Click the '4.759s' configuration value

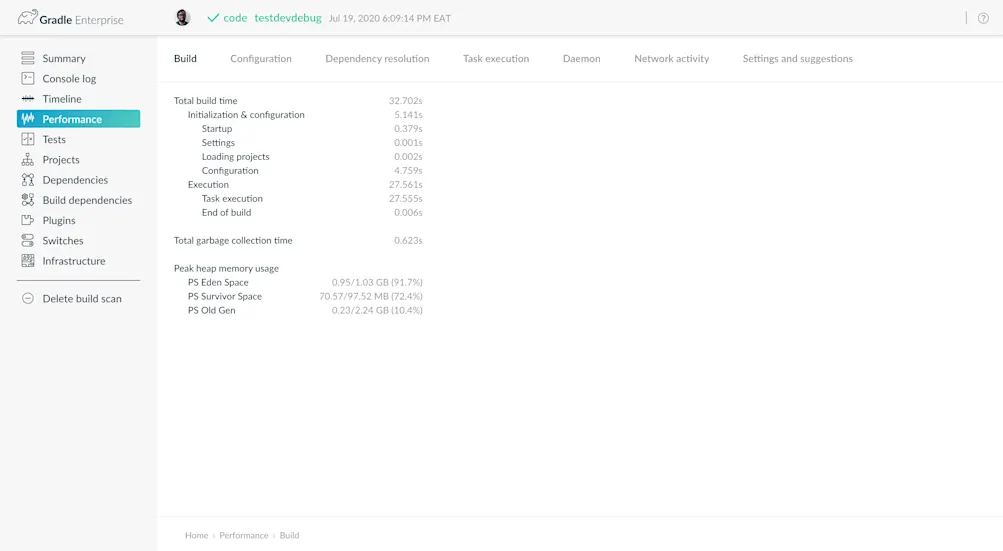(408, 171)
